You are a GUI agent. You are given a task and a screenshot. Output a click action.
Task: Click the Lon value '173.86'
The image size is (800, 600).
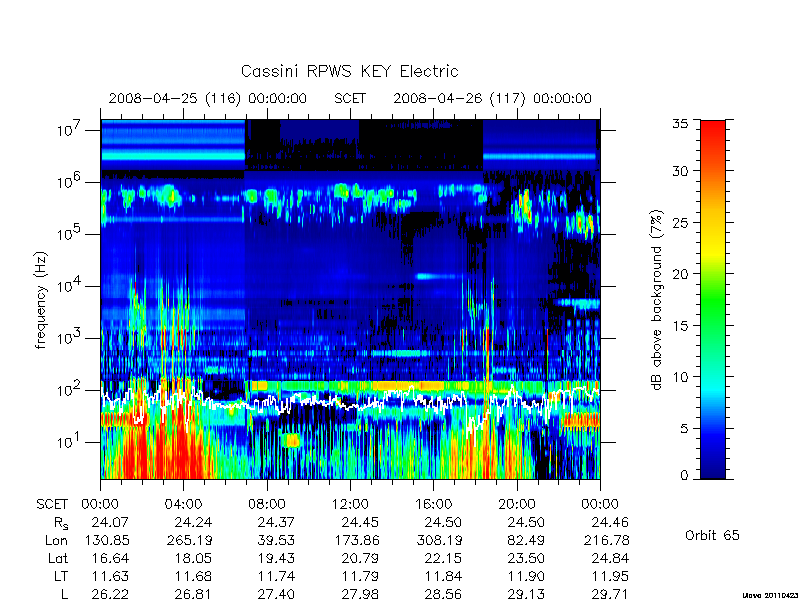(357, 540)
